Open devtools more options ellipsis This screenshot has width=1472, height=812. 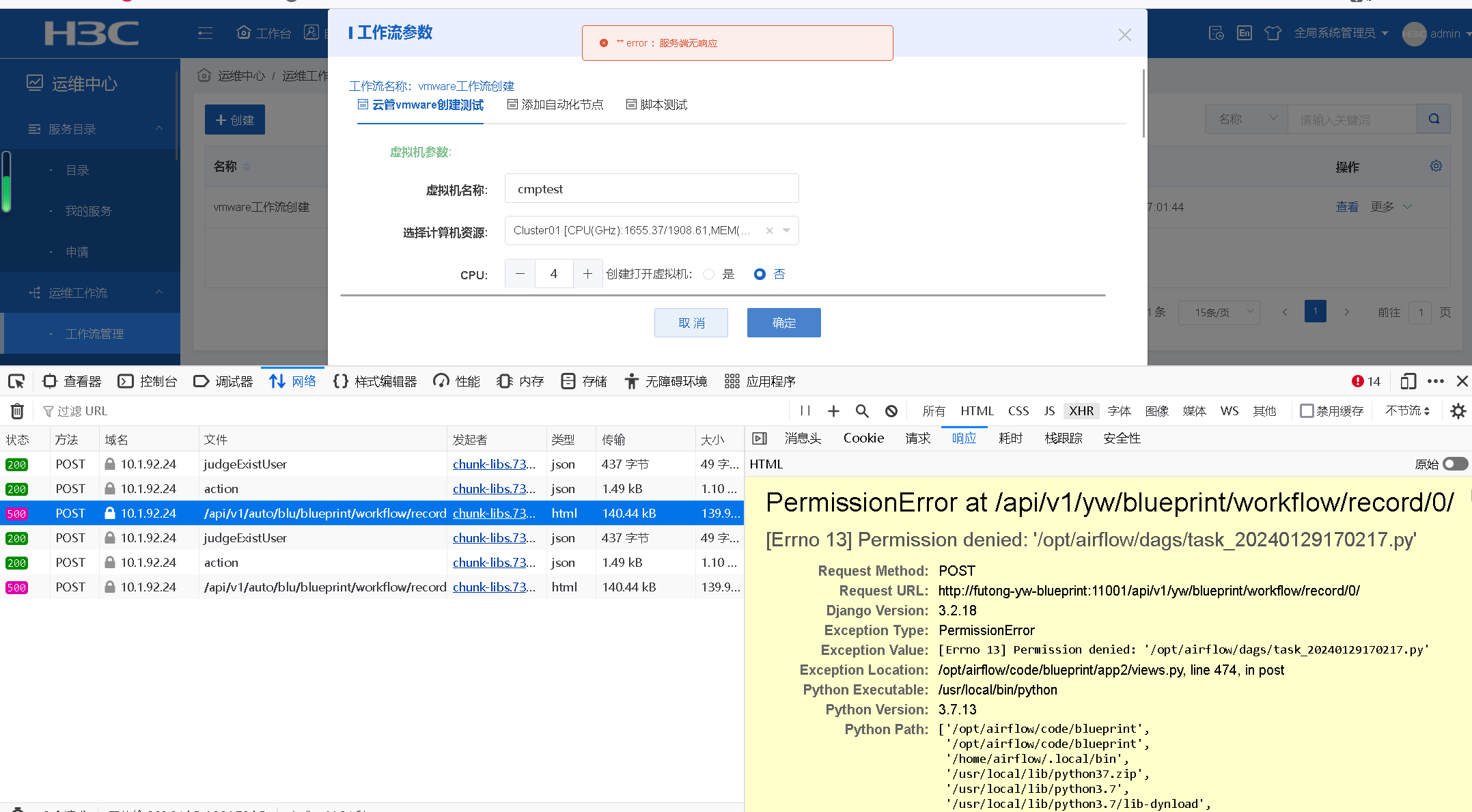1435,381
